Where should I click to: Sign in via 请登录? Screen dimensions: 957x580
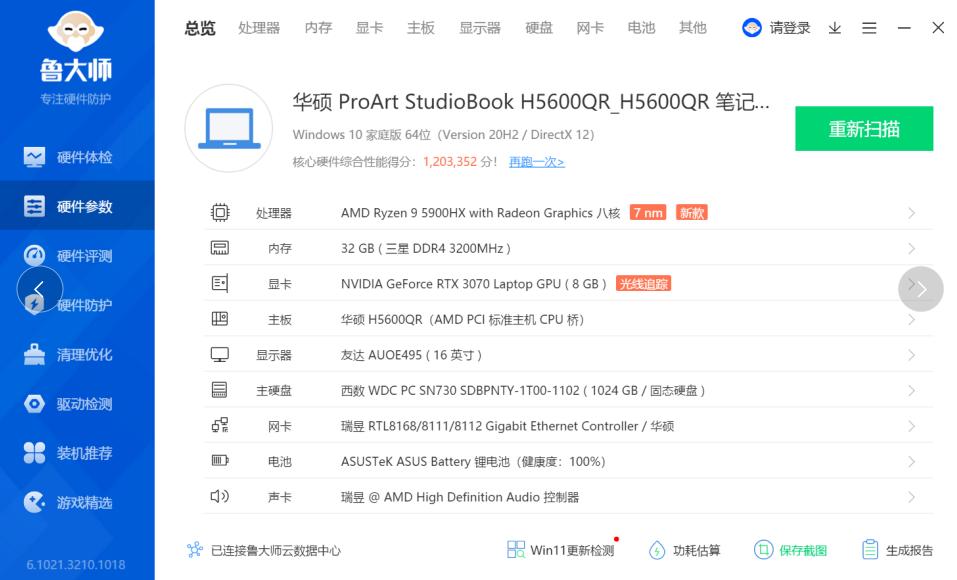point(785,28)
